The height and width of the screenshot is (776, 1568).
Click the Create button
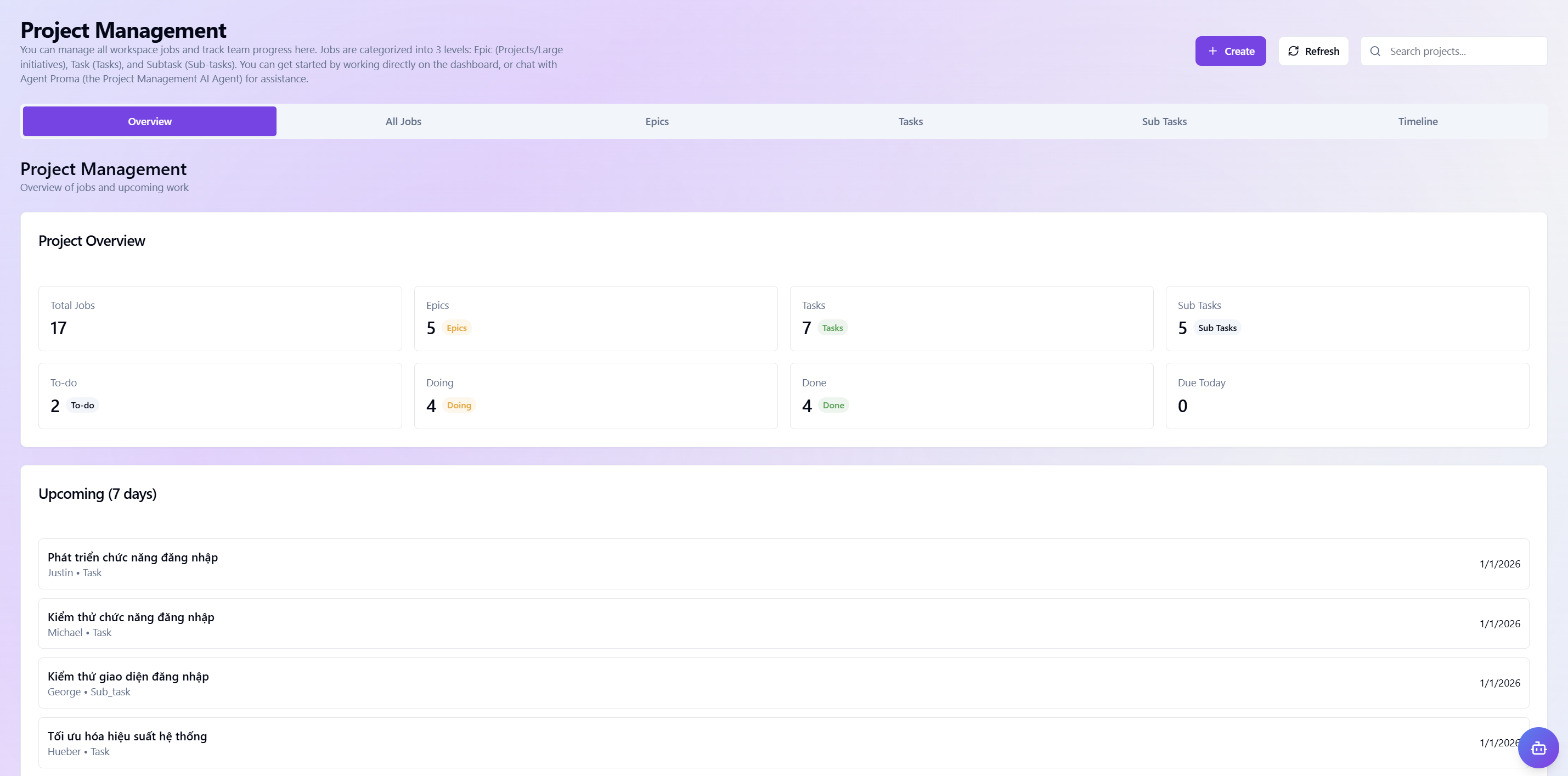coord(1230,51)
